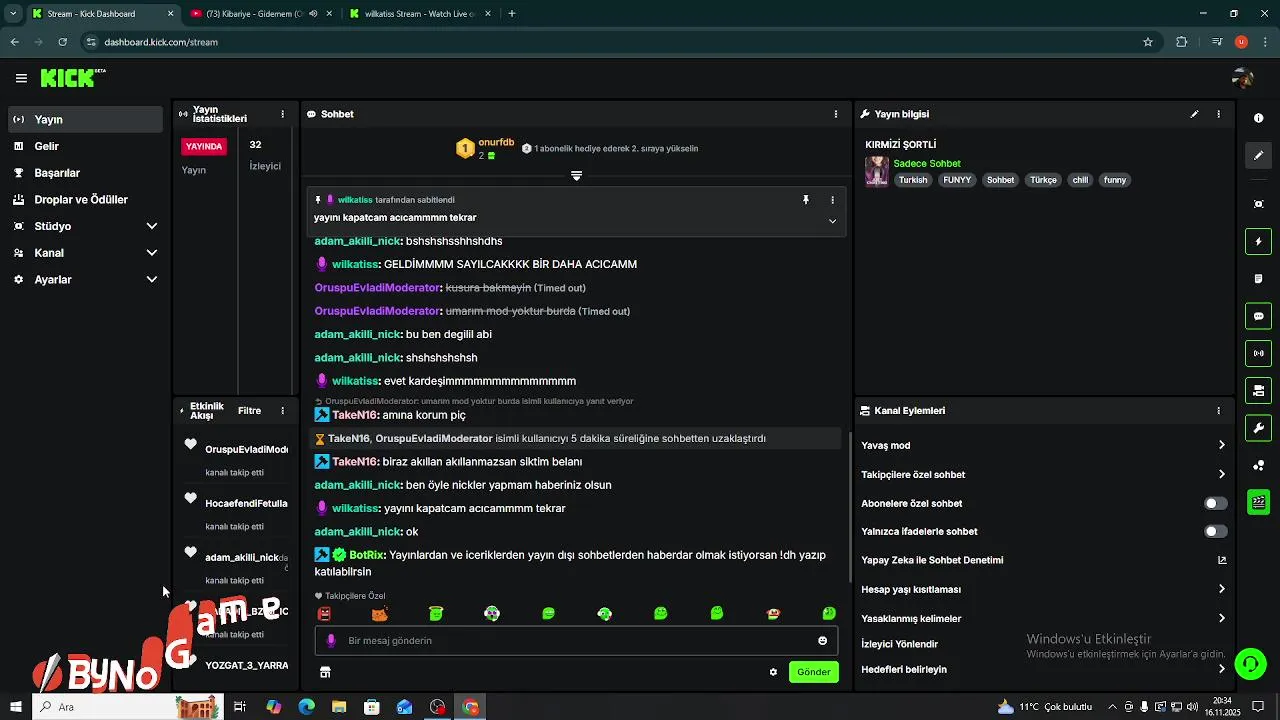This screenshot has height=720, width=1280.
Task: Click username adam_akilli_nick in the bshshshsshhshdhs message
Action: (x=357, y=241)
